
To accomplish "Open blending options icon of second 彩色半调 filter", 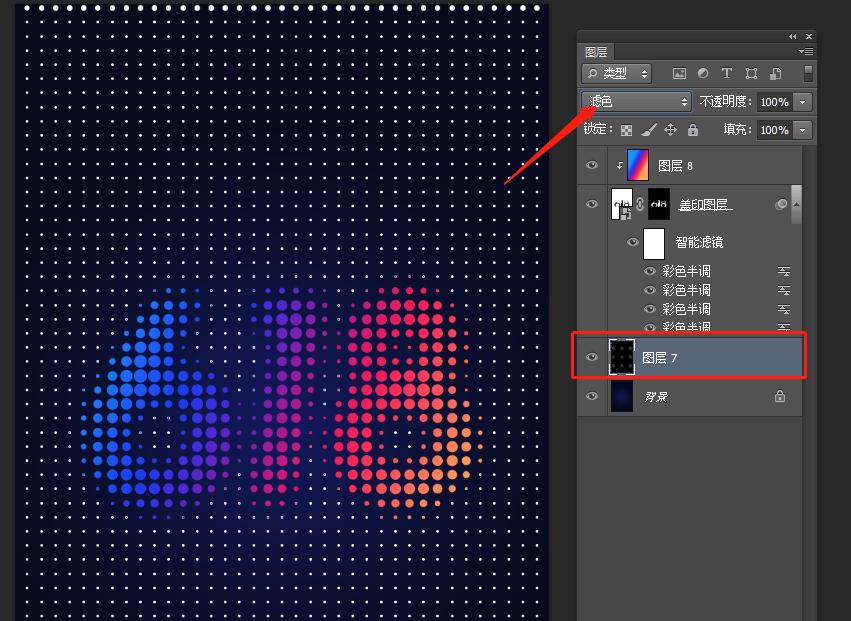I will [x=784, y=290].
